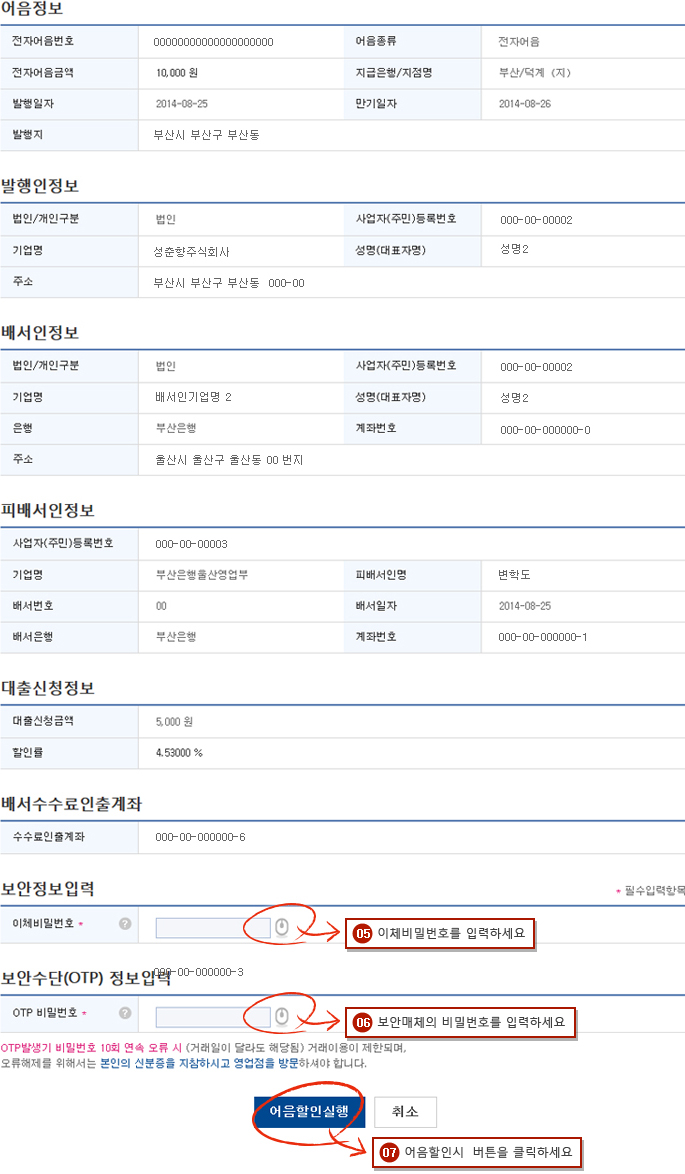The image size is (685, 1174).
Task: Select the 수수료인출계좌 value 000-00-000000-6
Action: pos(200,837)
